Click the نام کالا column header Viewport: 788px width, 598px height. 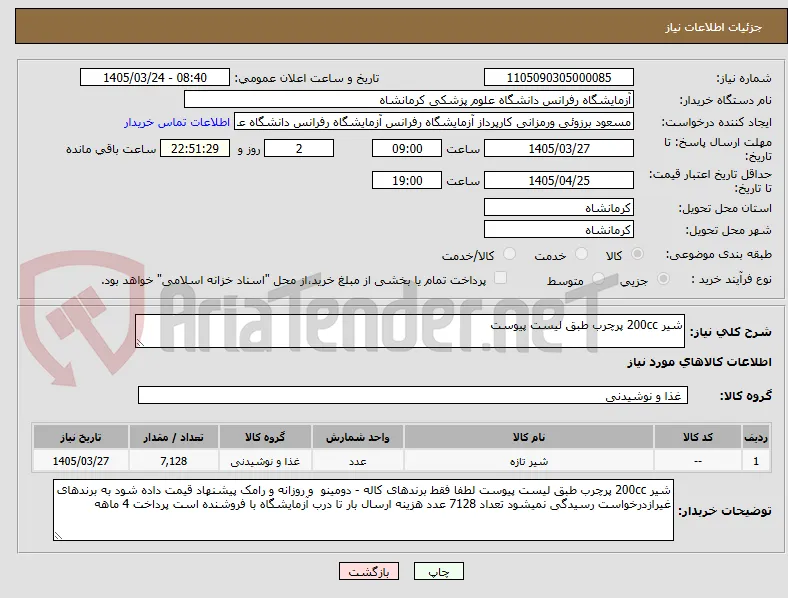pyautogui.click(x=529, y=437)
